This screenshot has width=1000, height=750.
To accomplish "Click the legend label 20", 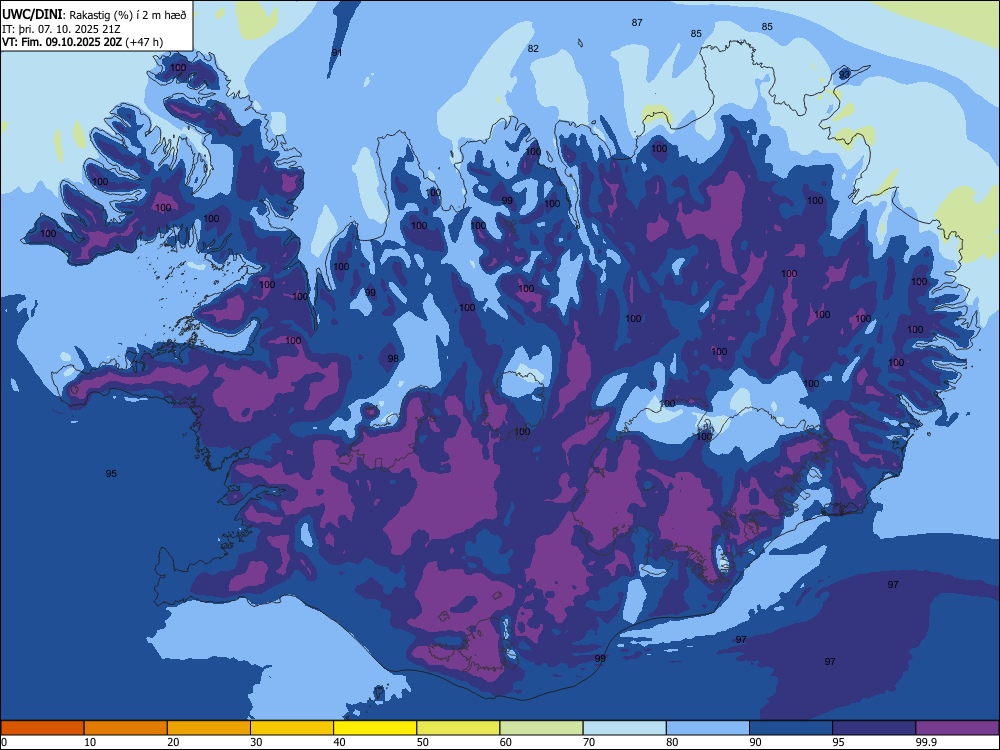I will pos(173,742).
